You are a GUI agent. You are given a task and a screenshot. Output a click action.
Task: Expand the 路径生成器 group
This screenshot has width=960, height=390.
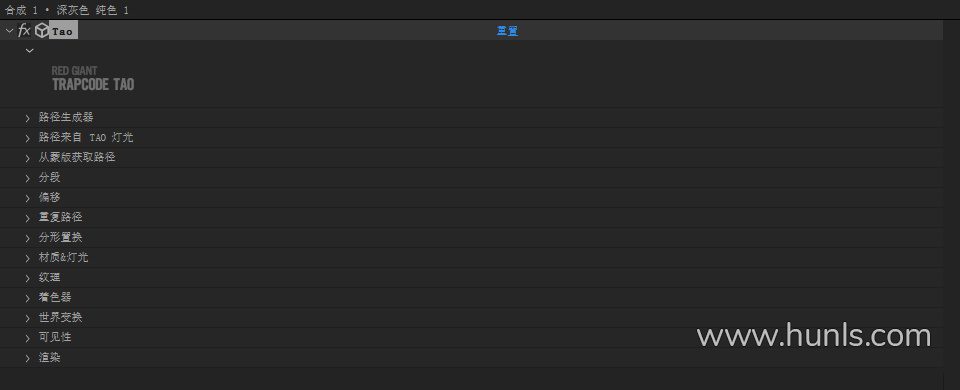coord(28,118)
